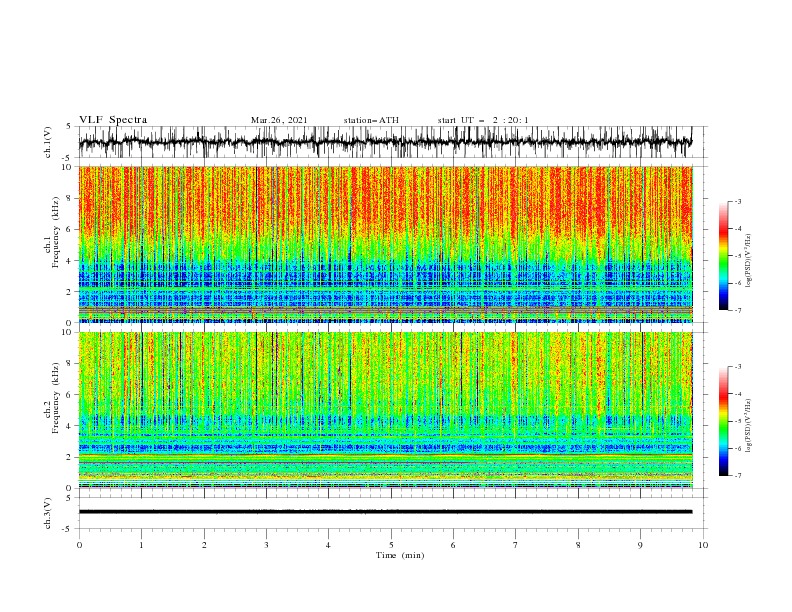
Task: Click the "-7" label on ch.1 color bar
Action: (x=737, y=310)
